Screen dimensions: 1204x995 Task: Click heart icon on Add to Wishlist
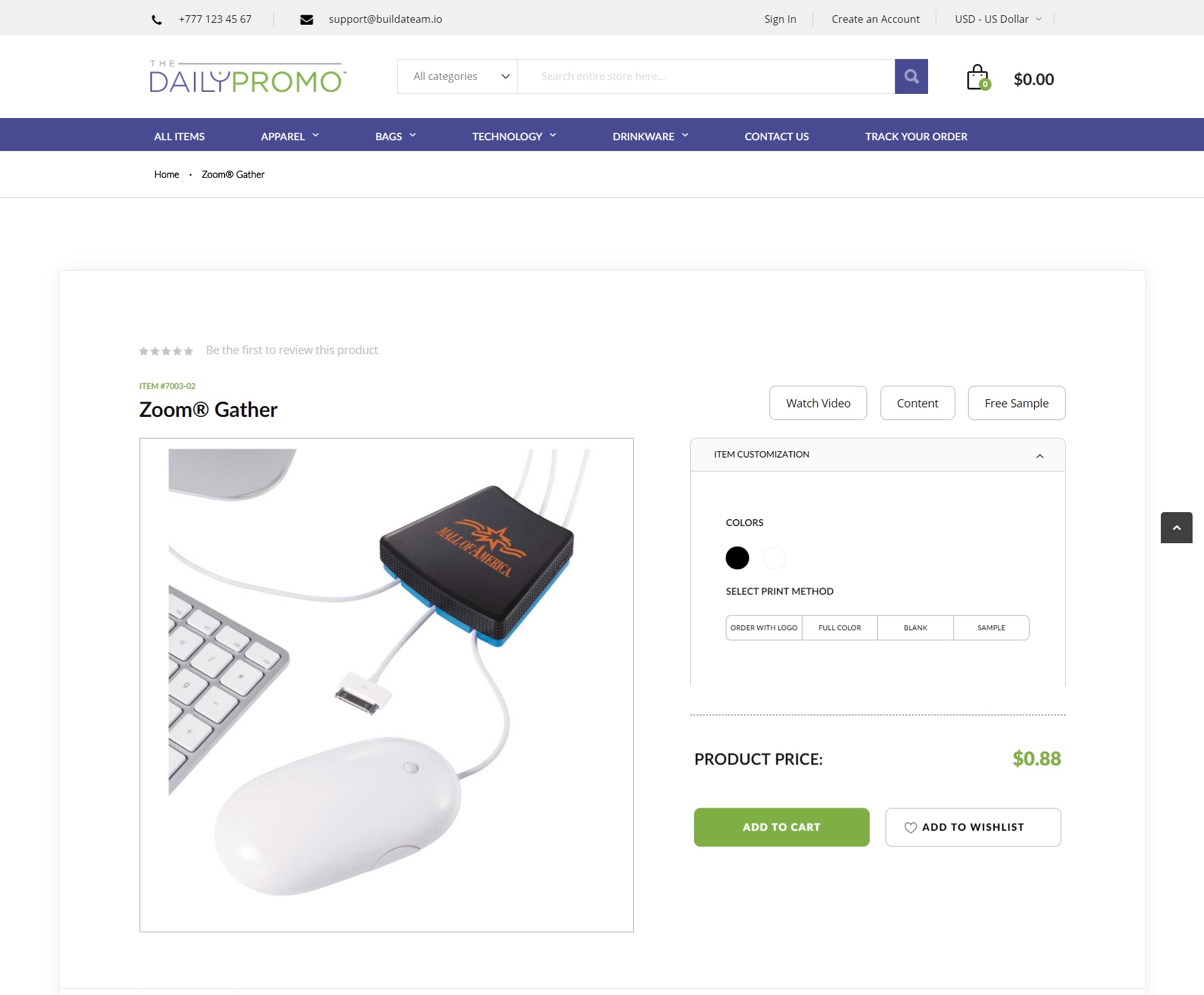910,827
